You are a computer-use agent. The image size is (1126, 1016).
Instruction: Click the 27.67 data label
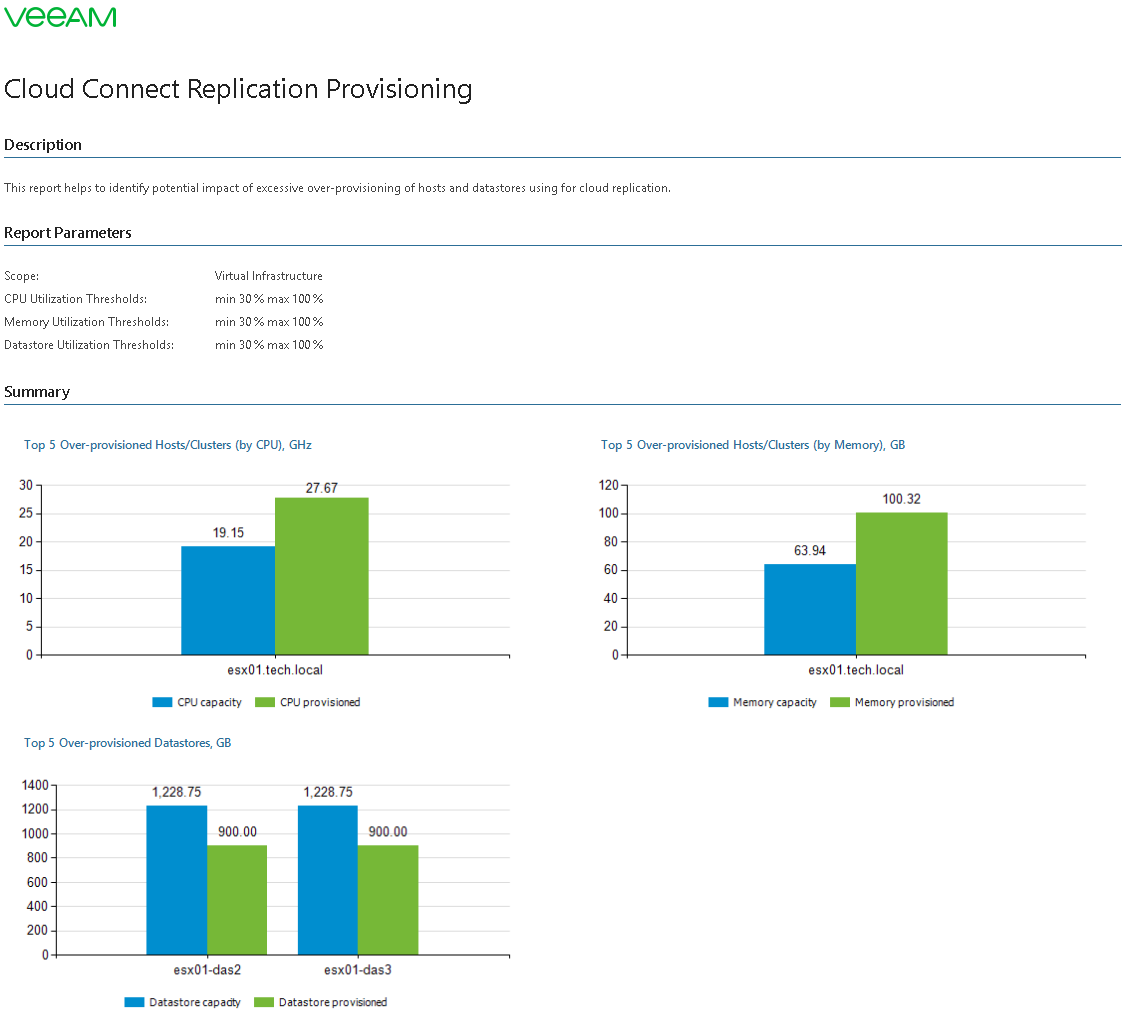click(x=322, y=488)
